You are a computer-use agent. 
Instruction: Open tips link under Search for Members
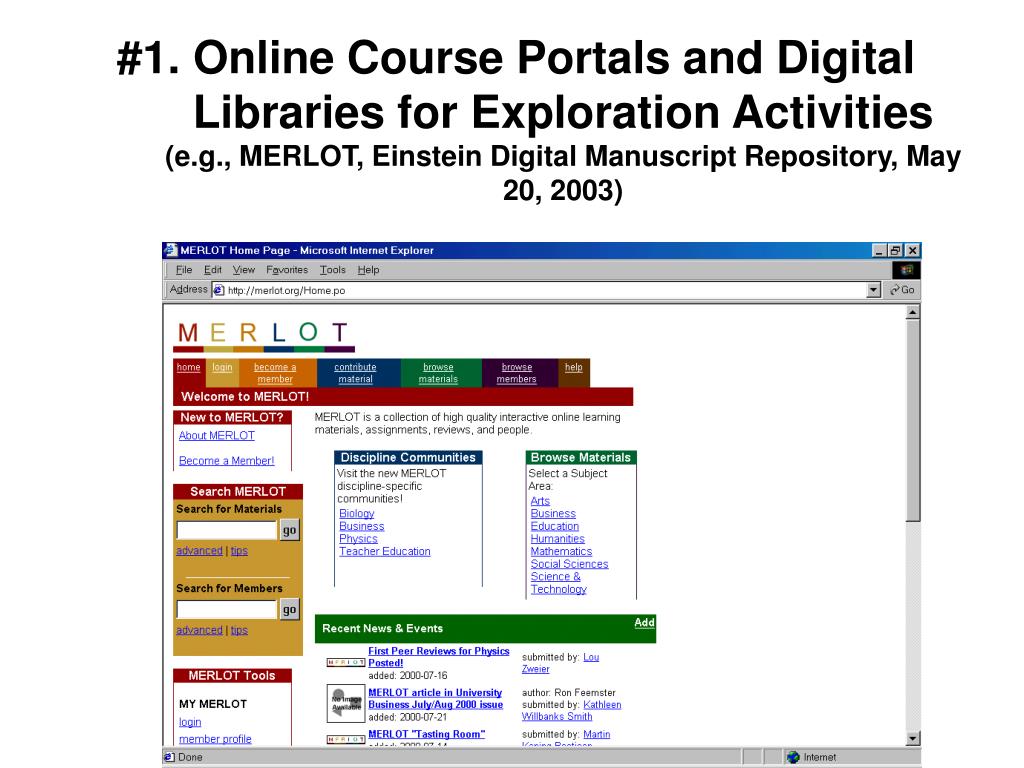click(239, 630)
